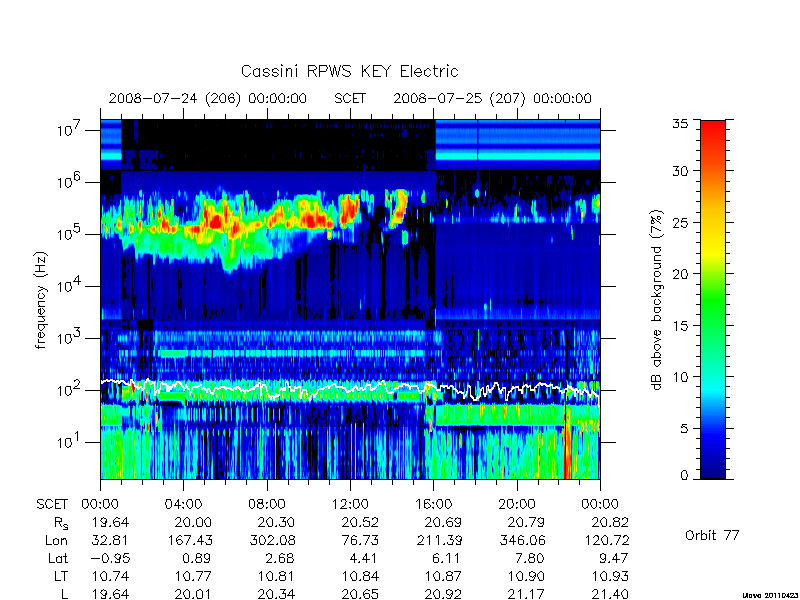The image size is (800, 600).
Task: Click local time value '10.87'
Action: (x=442, y=576)
